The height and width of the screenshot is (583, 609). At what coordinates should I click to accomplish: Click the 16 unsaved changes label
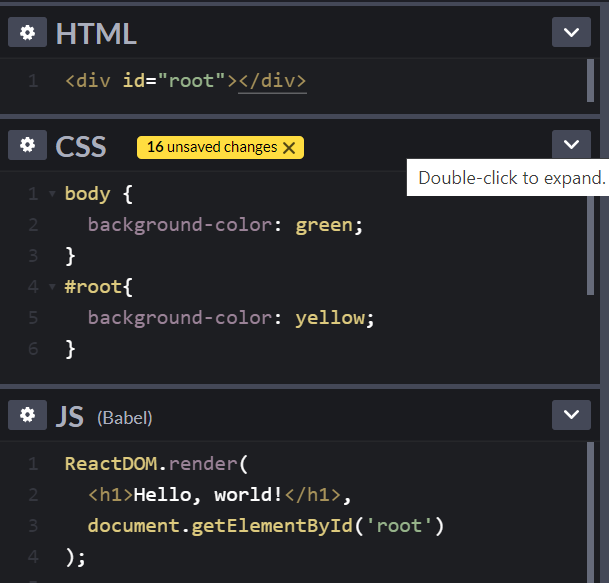coord(212,147)
